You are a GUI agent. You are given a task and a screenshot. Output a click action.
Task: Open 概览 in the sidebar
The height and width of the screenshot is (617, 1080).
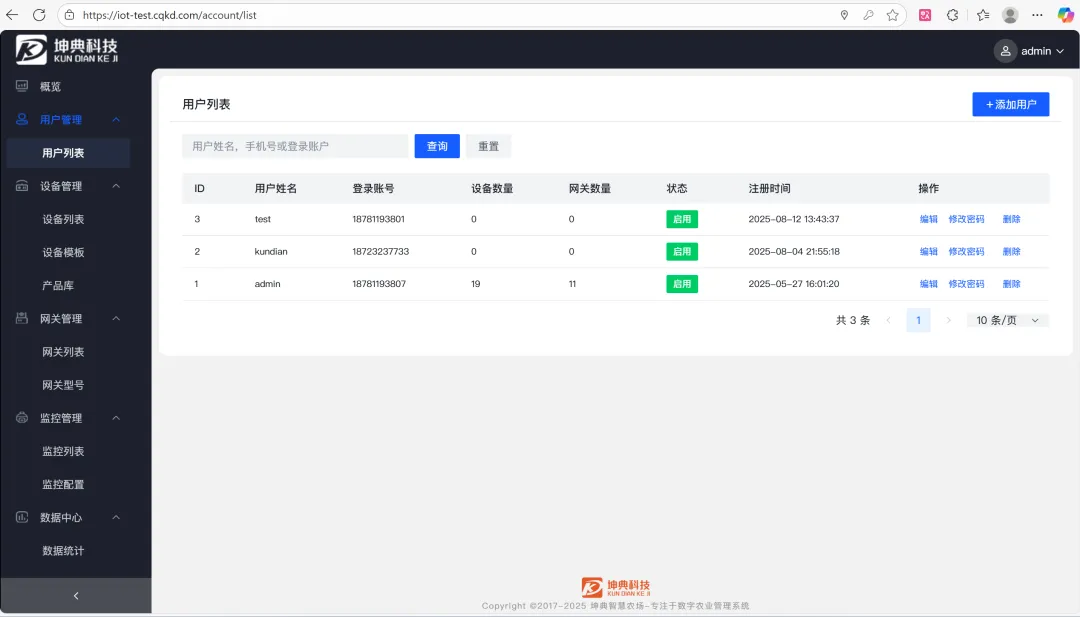(x=50, y=87)
